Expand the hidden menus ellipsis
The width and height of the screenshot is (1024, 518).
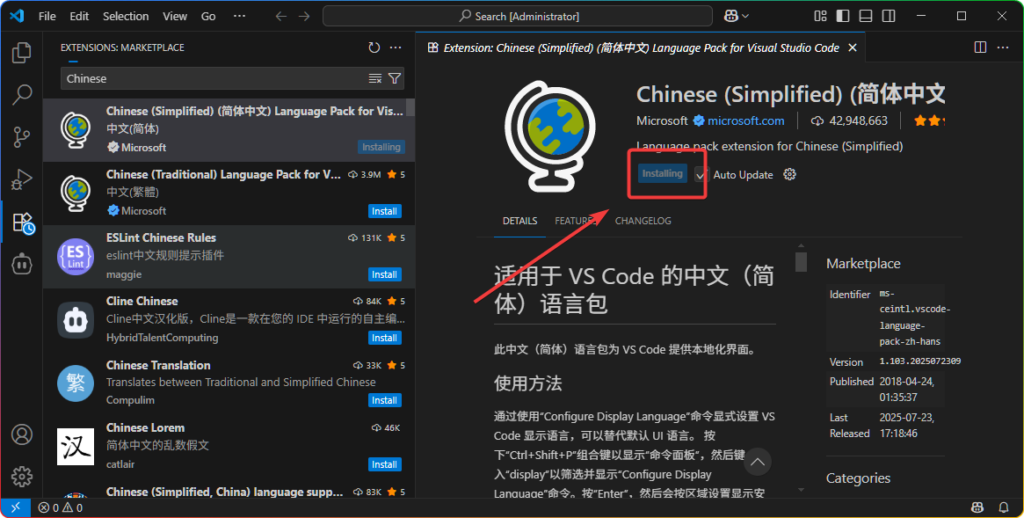[x=240, y=16]
